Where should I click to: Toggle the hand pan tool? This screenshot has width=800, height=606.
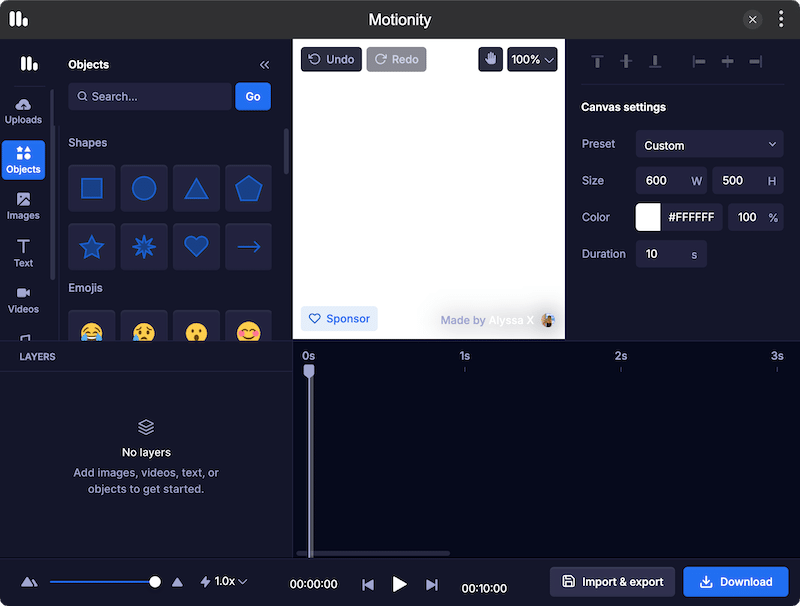pos(490,59)
